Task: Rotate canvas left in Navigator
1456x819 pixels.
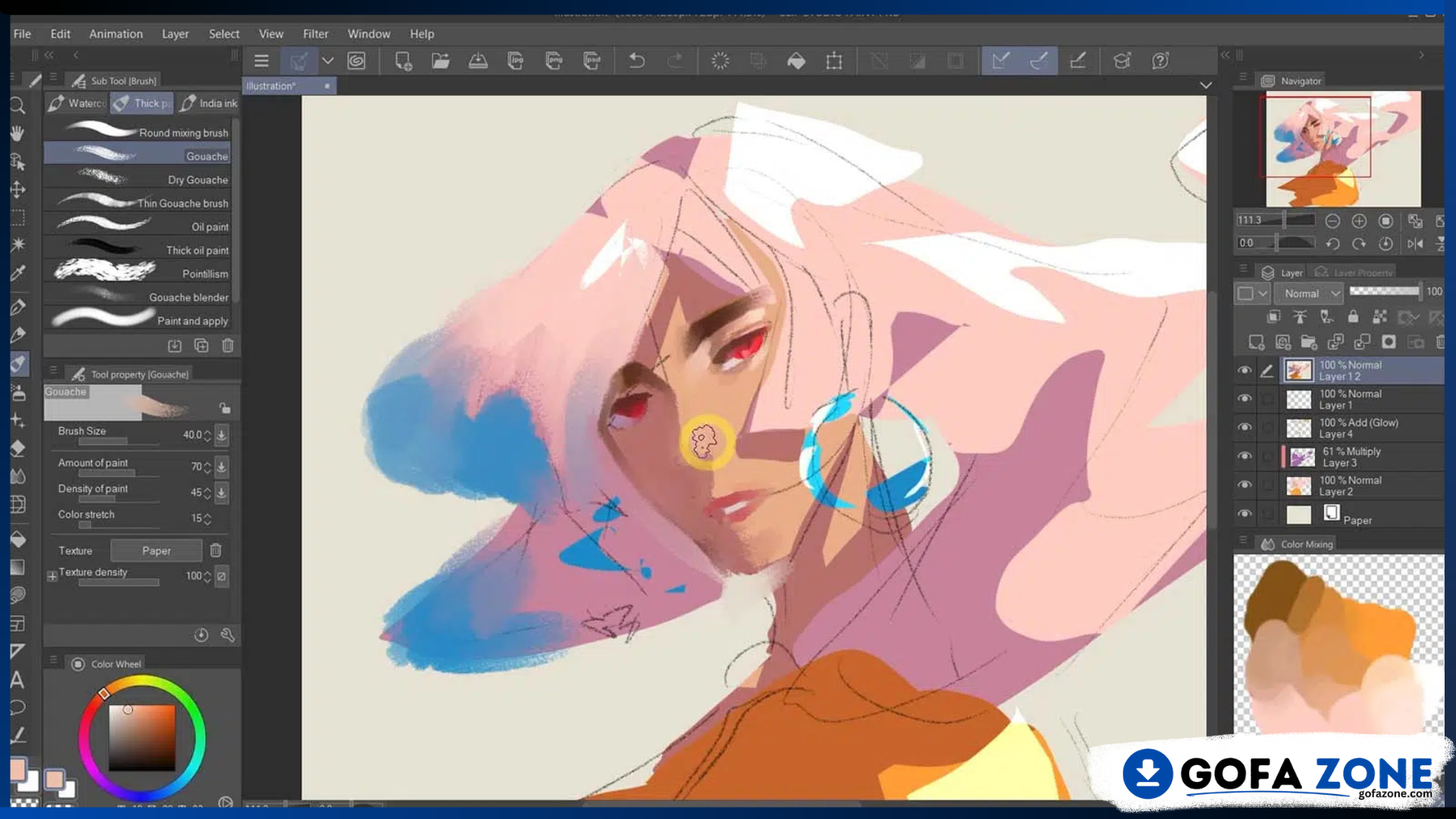Action: [1332, 243]
